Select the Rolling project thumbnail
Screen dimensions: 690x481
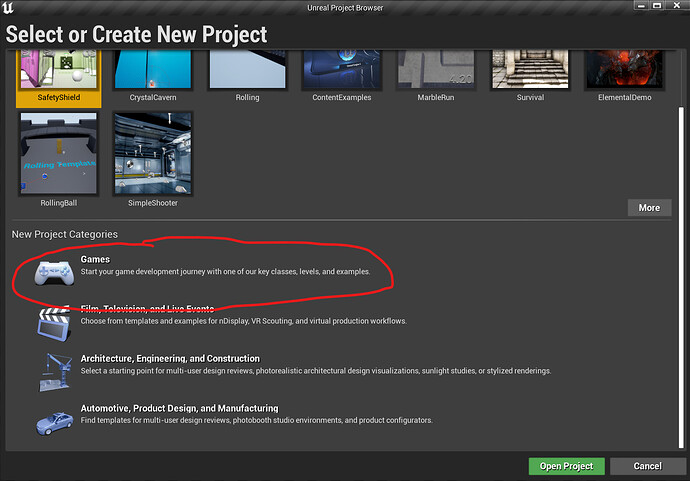247,69
